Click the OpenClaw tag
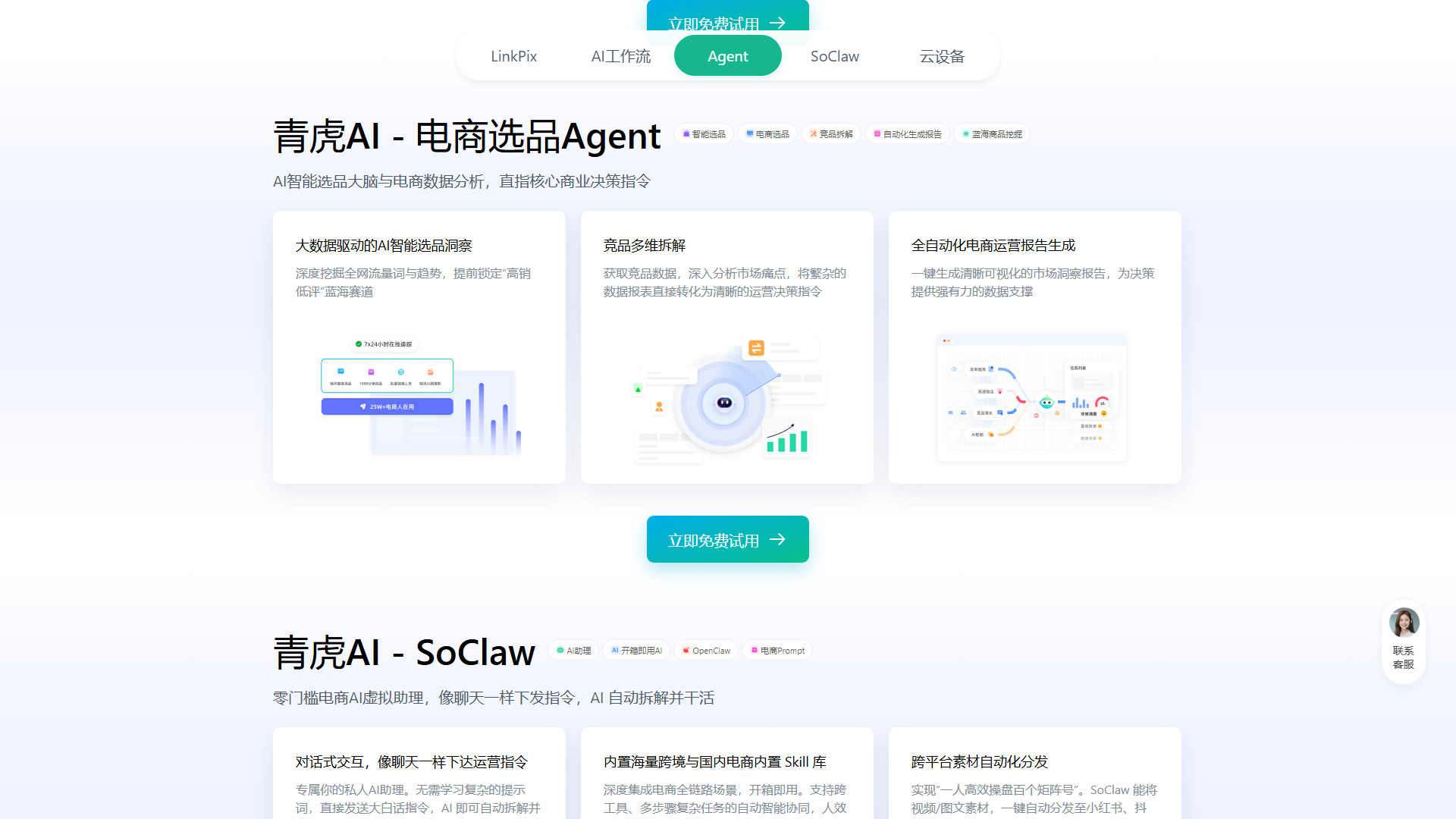 pos(706,651)
